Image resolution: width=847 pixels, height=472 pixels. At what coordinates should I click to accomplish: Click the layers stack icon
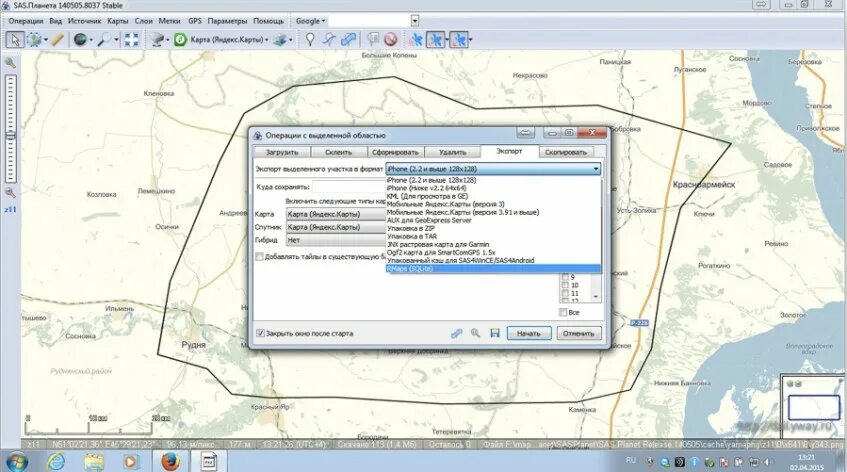[280, 39]
